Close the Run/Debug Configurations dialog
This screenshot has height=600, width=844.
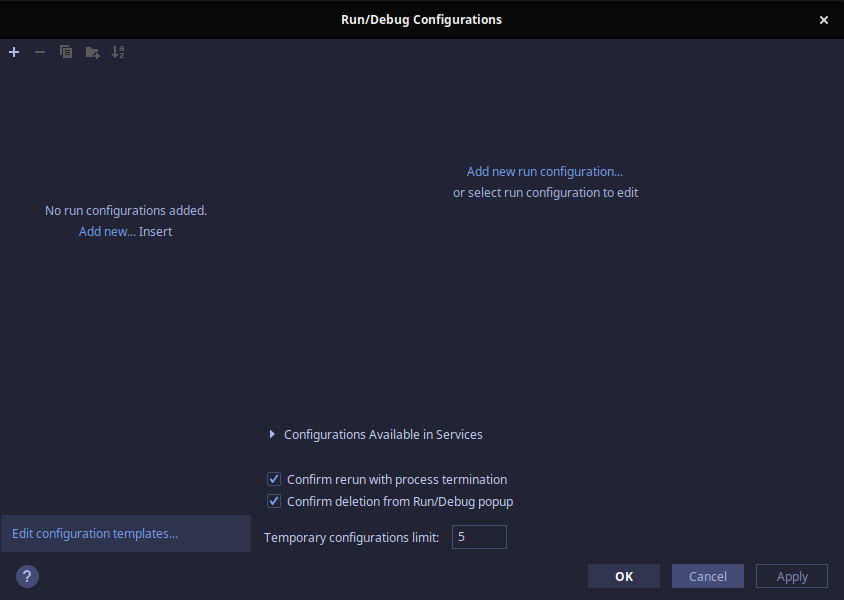[x=824, y=20]
